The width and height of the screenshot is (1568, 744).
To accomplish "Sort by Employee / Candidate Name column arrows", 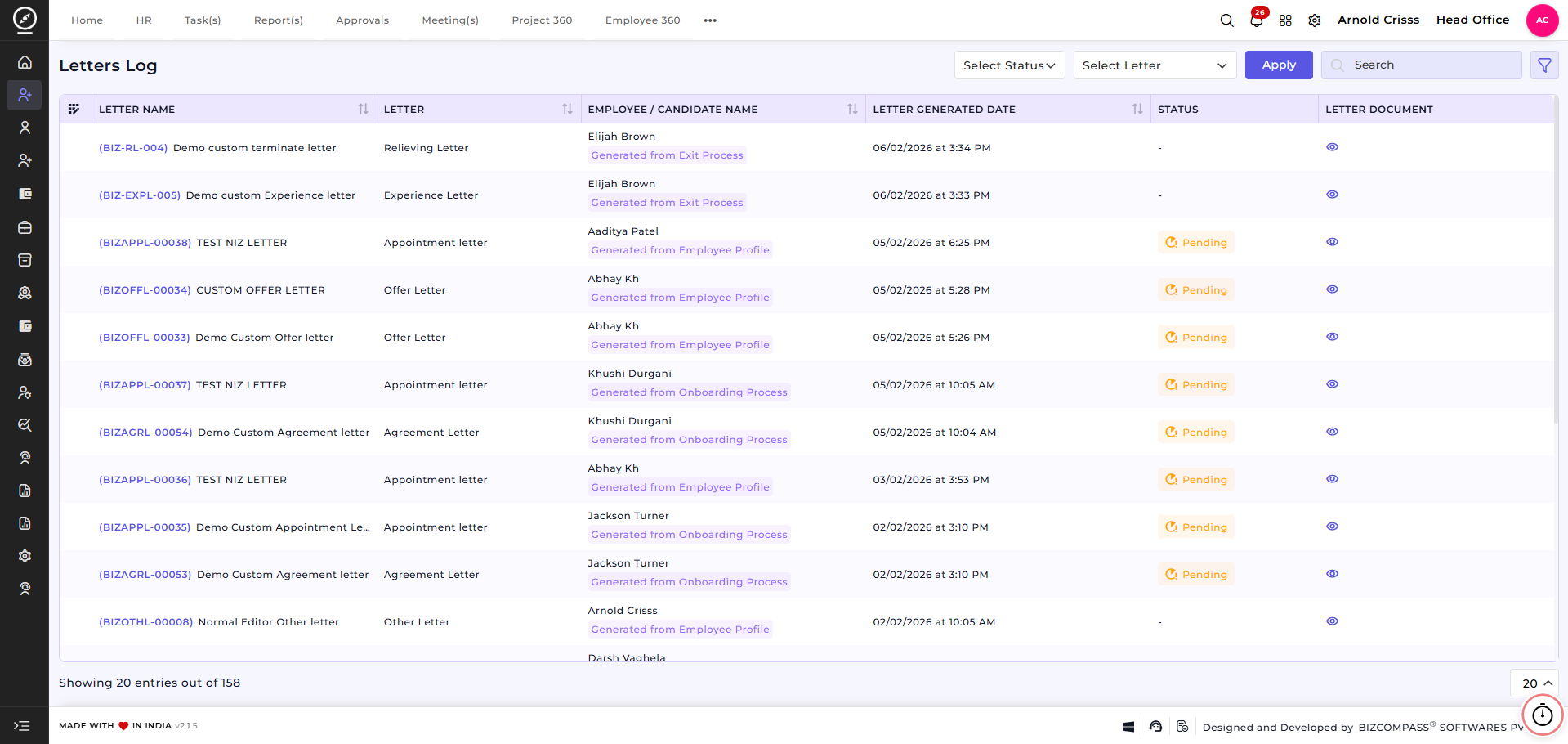I will click(852, 109).
